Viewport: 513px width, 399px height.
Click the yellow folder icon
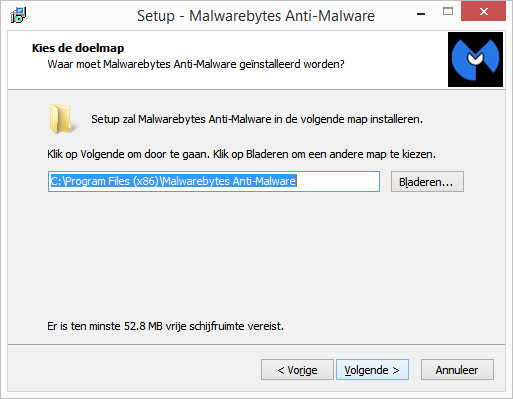pyautogui.click(x=62, y=119)
